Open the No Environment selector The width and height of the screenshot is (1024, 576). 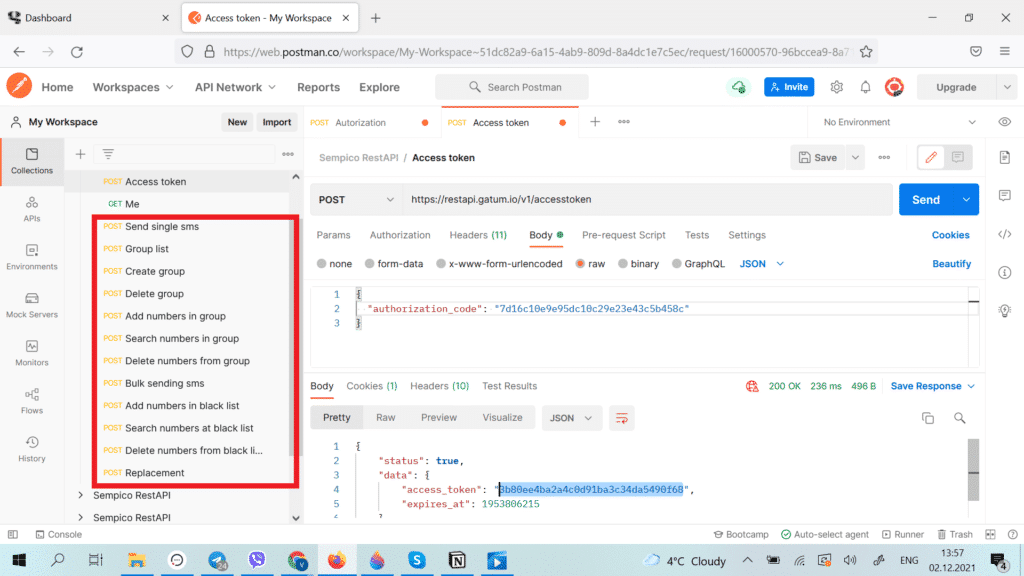pos(899,122)
